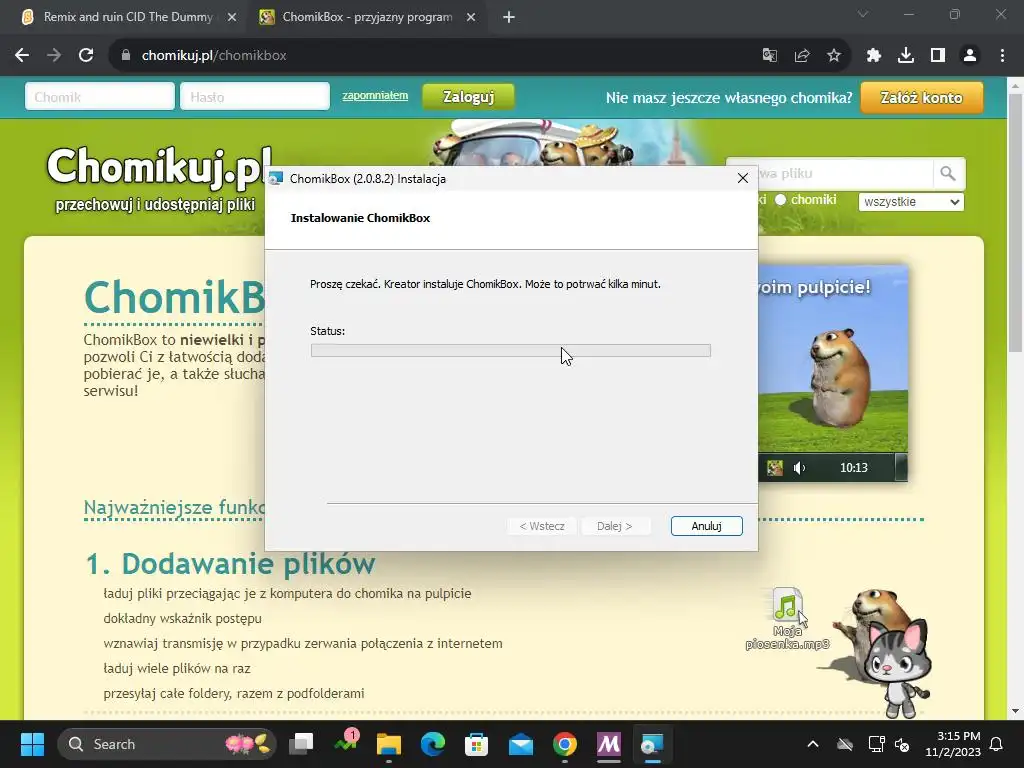Go back in browser history

[x=22, y=56]
